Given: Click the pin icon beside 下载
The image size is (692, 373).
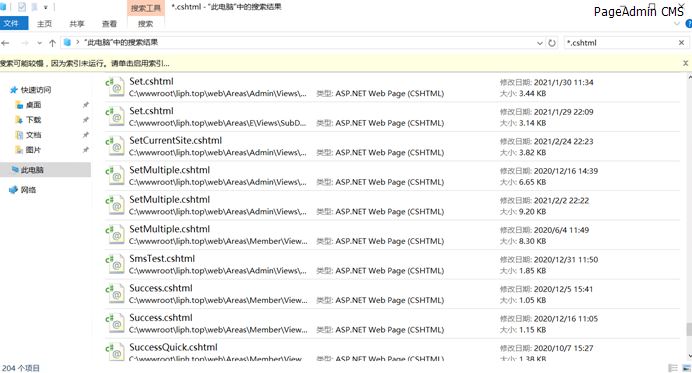Looking at the screenshot, I should pyautogui.click(x=85, y=120).
